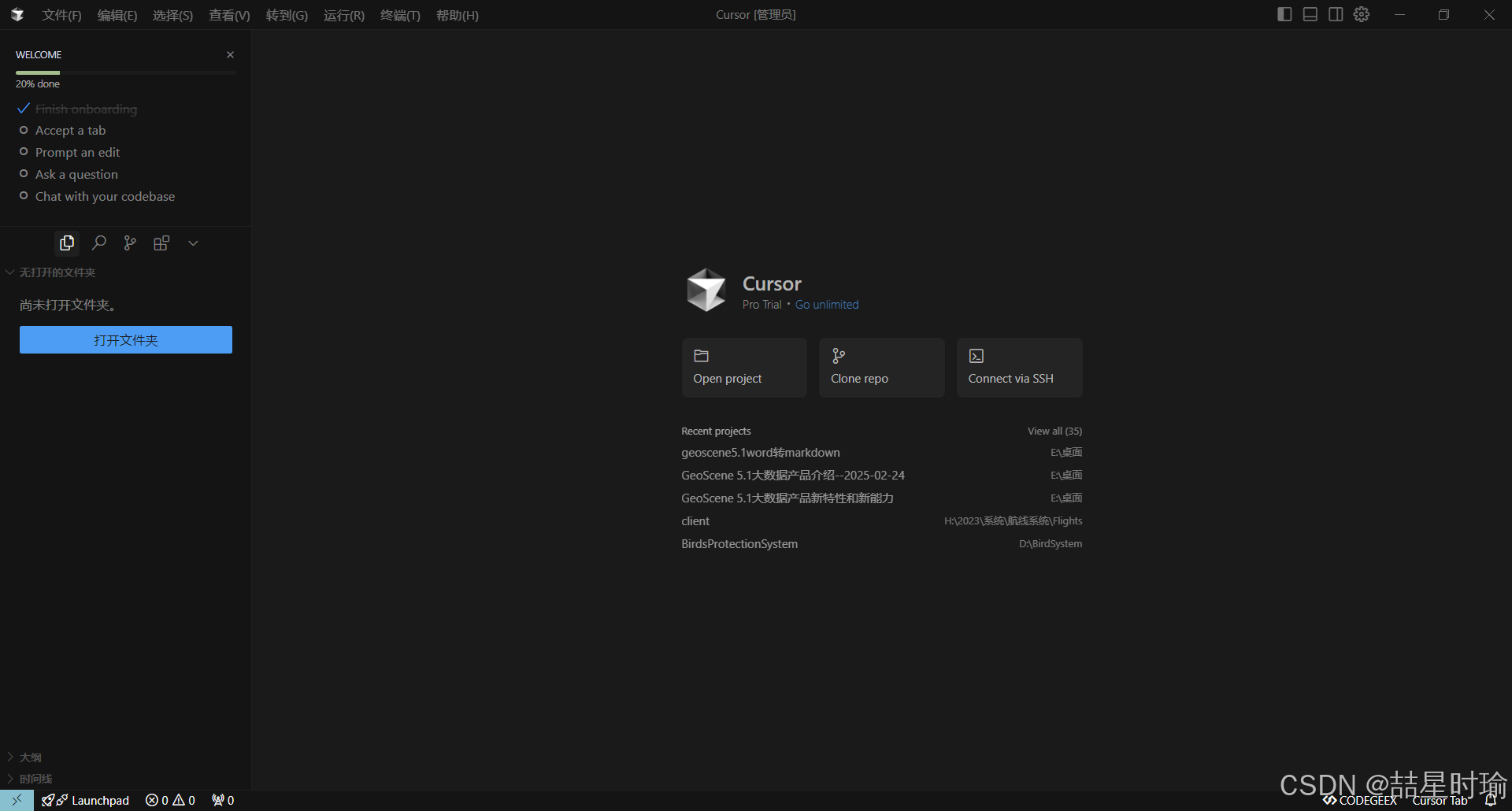This screenshot has height=811, width=1512.
Task: Open the 转到(G) menu
Action: click(x=287, y=15)
